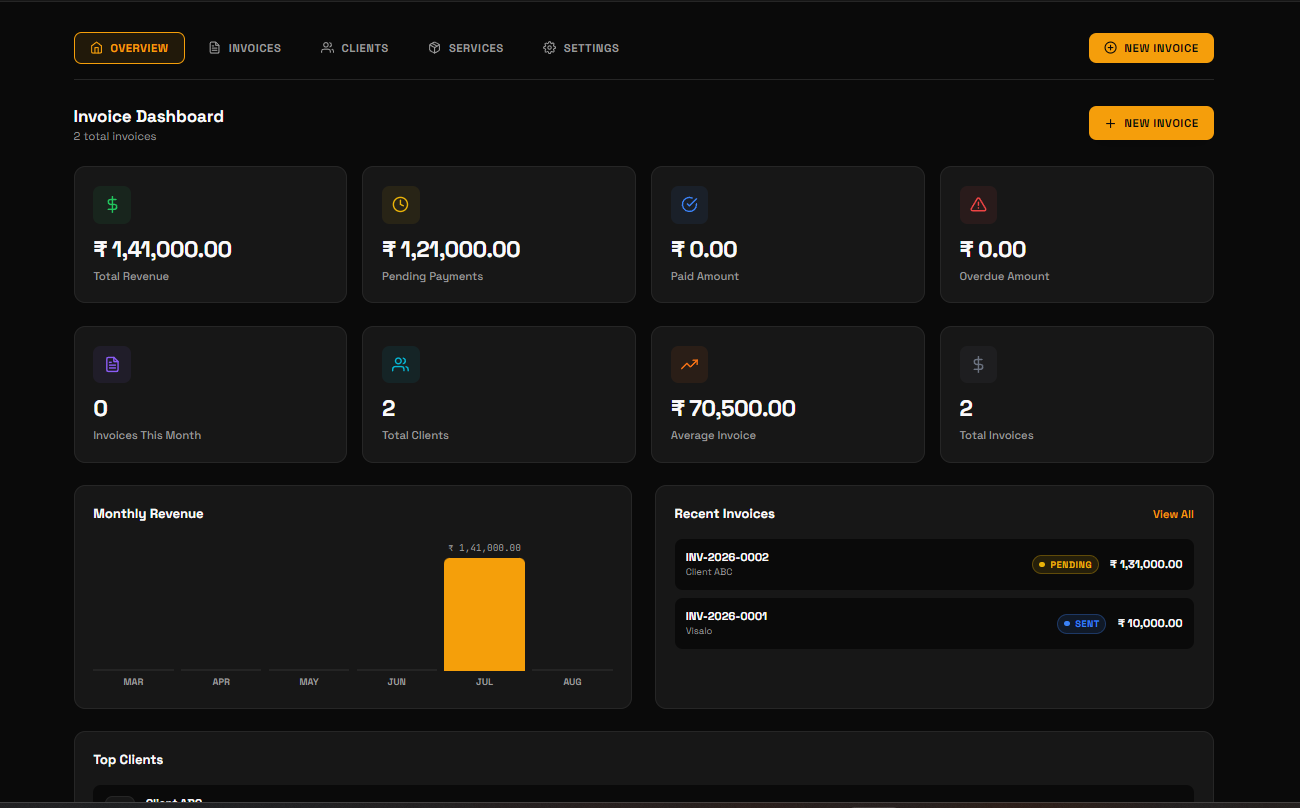This screenshot has height=808, width=1300.
Task: Click the ₹ 1,41,000.00 label above chart bar
Action: 484,548
